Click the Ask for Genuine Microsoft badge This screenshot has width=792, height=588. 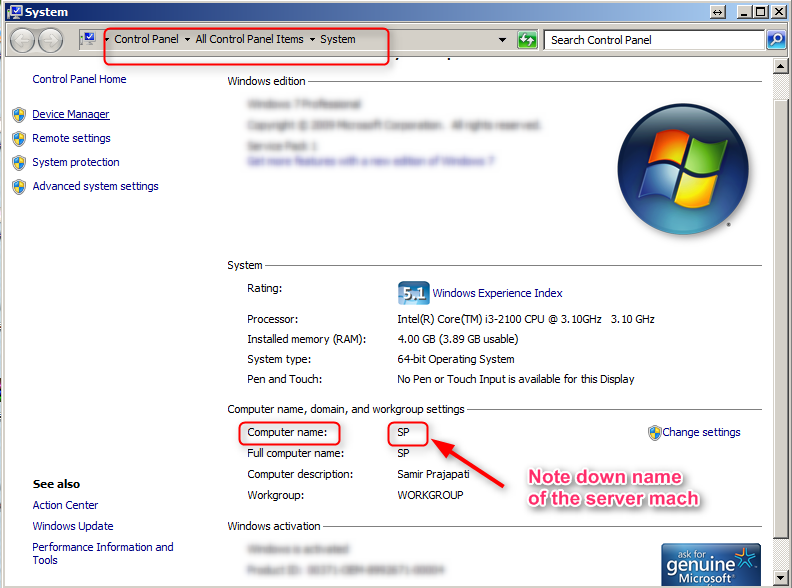click(711, 565)
